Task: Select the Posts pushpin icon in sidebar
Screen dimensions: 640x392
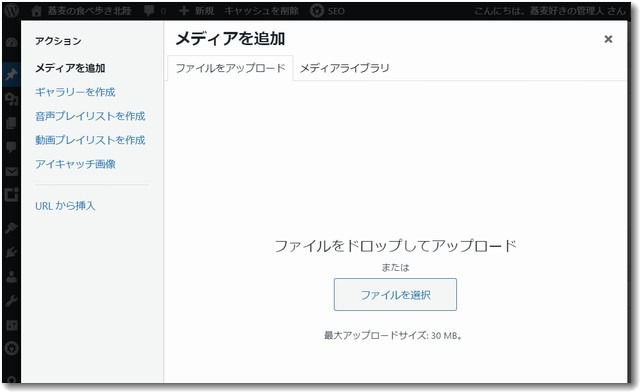Action: point(11,74)
